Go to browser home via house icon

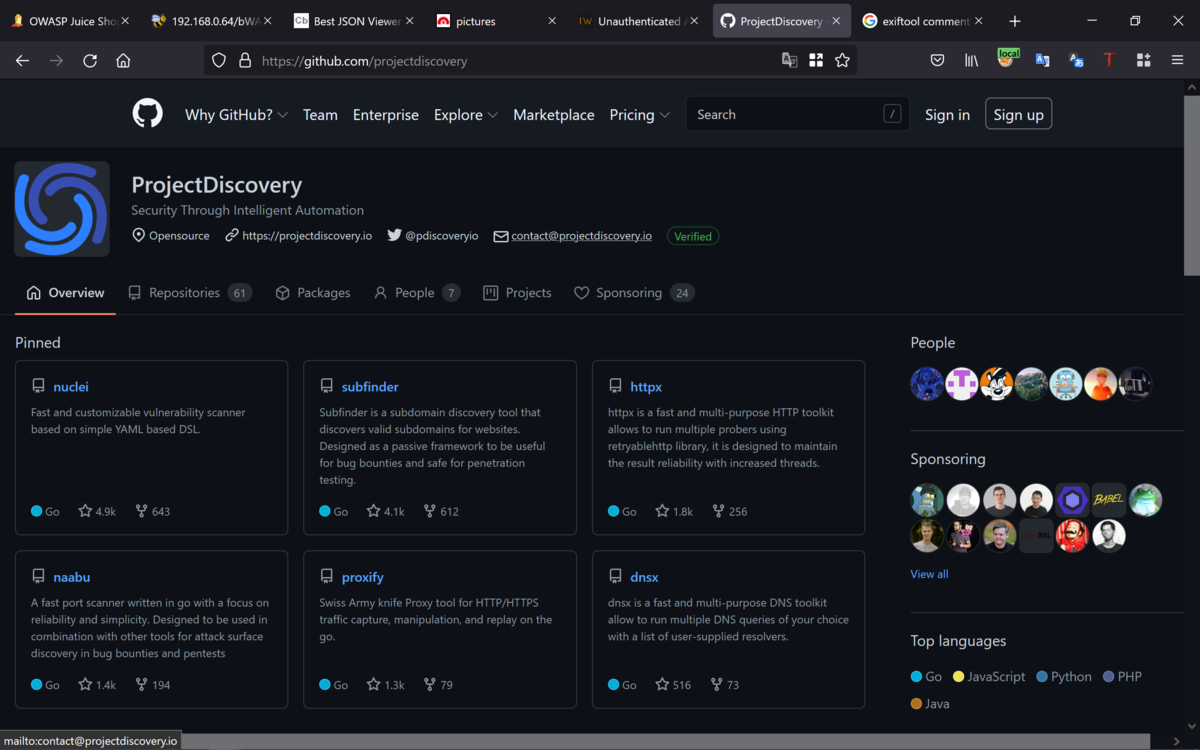(x=123, y=61)
